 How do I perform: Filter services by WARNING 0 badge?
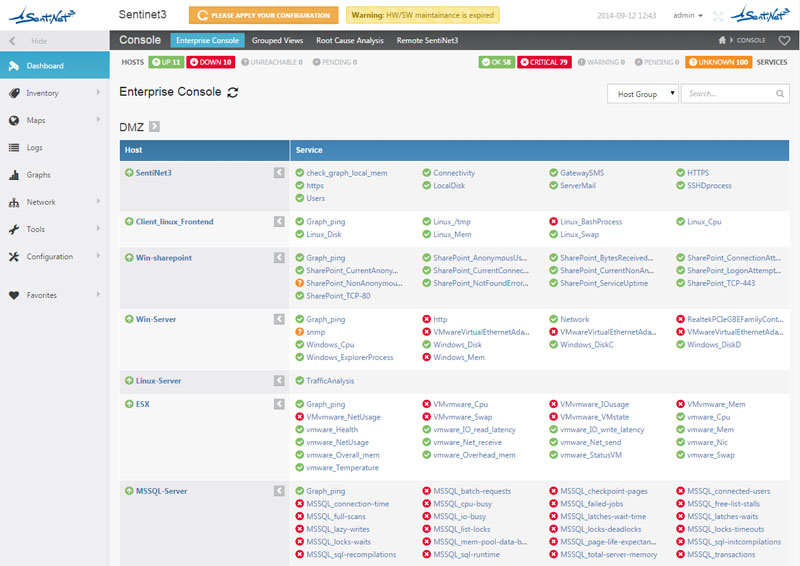601,62
